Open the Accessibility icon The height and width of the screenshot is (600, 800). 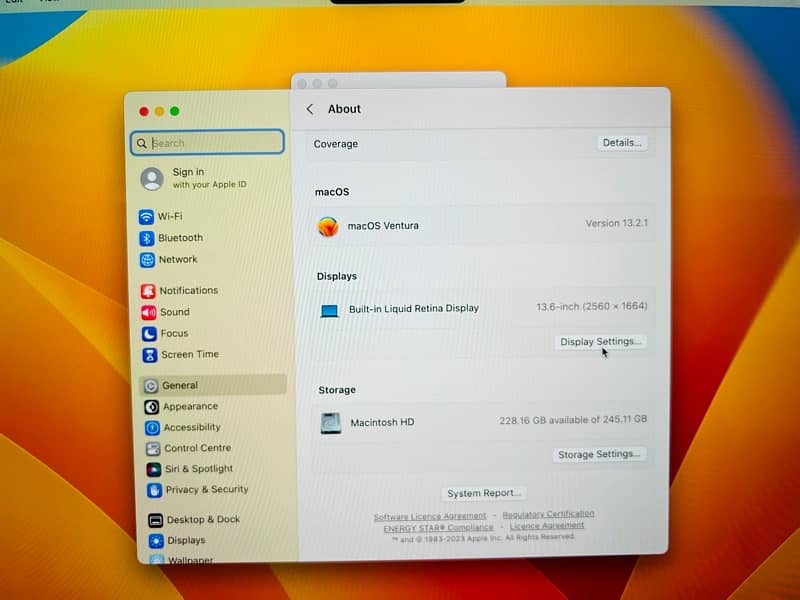(x=152, y=428)
